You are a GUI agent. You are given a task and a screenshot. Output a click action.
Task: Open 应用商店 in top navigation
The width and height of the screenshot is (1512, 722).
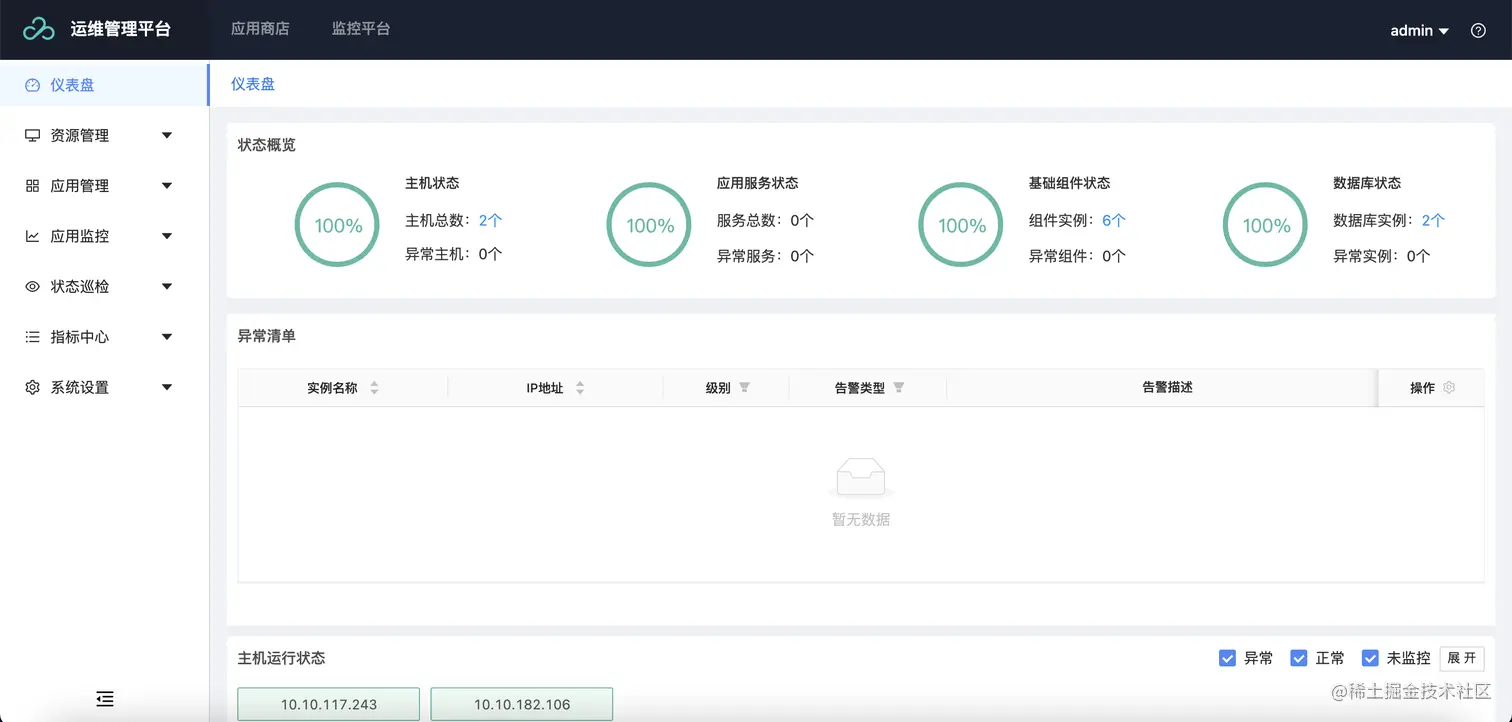click(260, 29)
